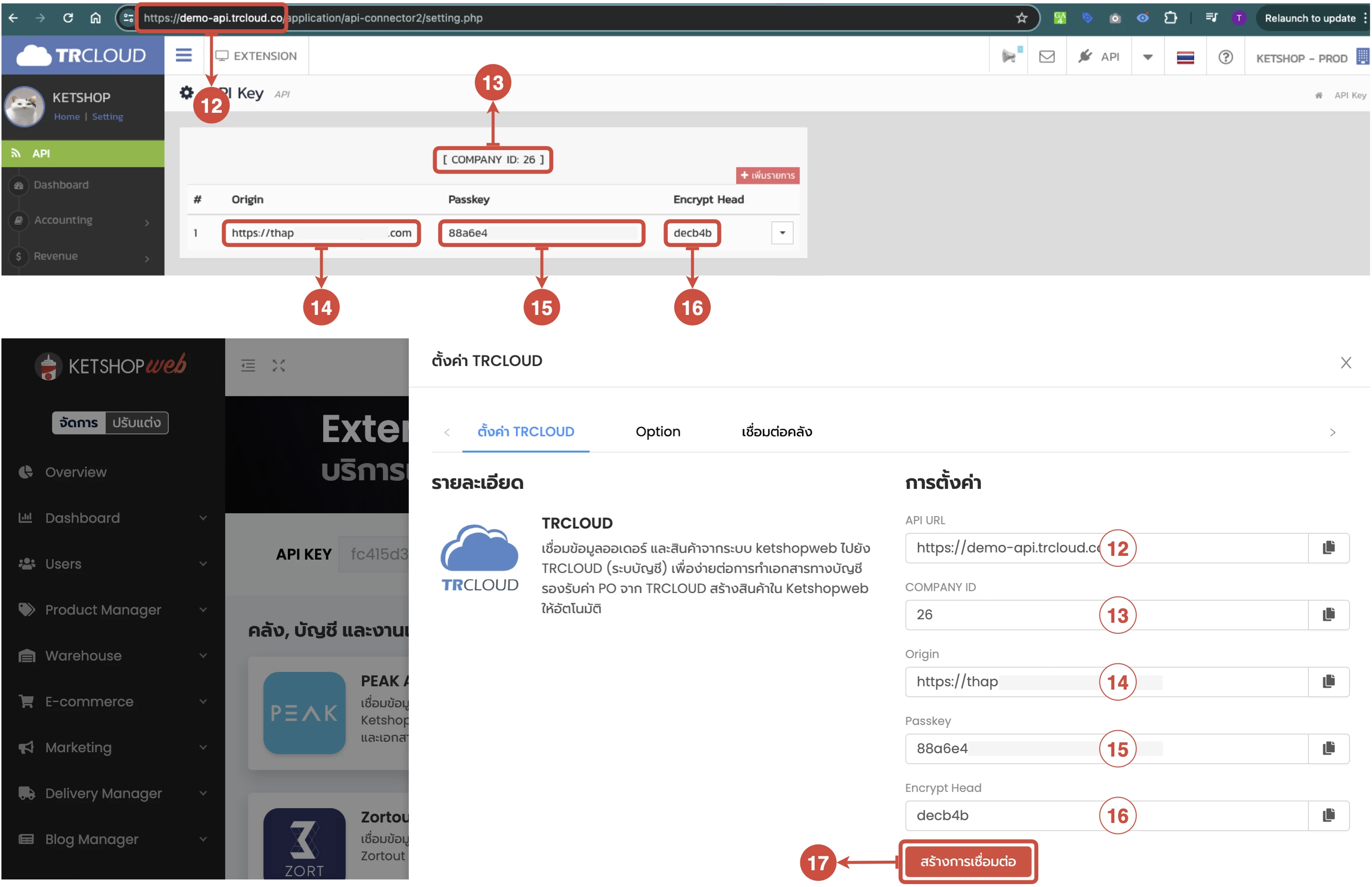Click the สร้างการเชื่อมต่อ button
Viewport: 1372px width, 887px height.
[967, 861]
